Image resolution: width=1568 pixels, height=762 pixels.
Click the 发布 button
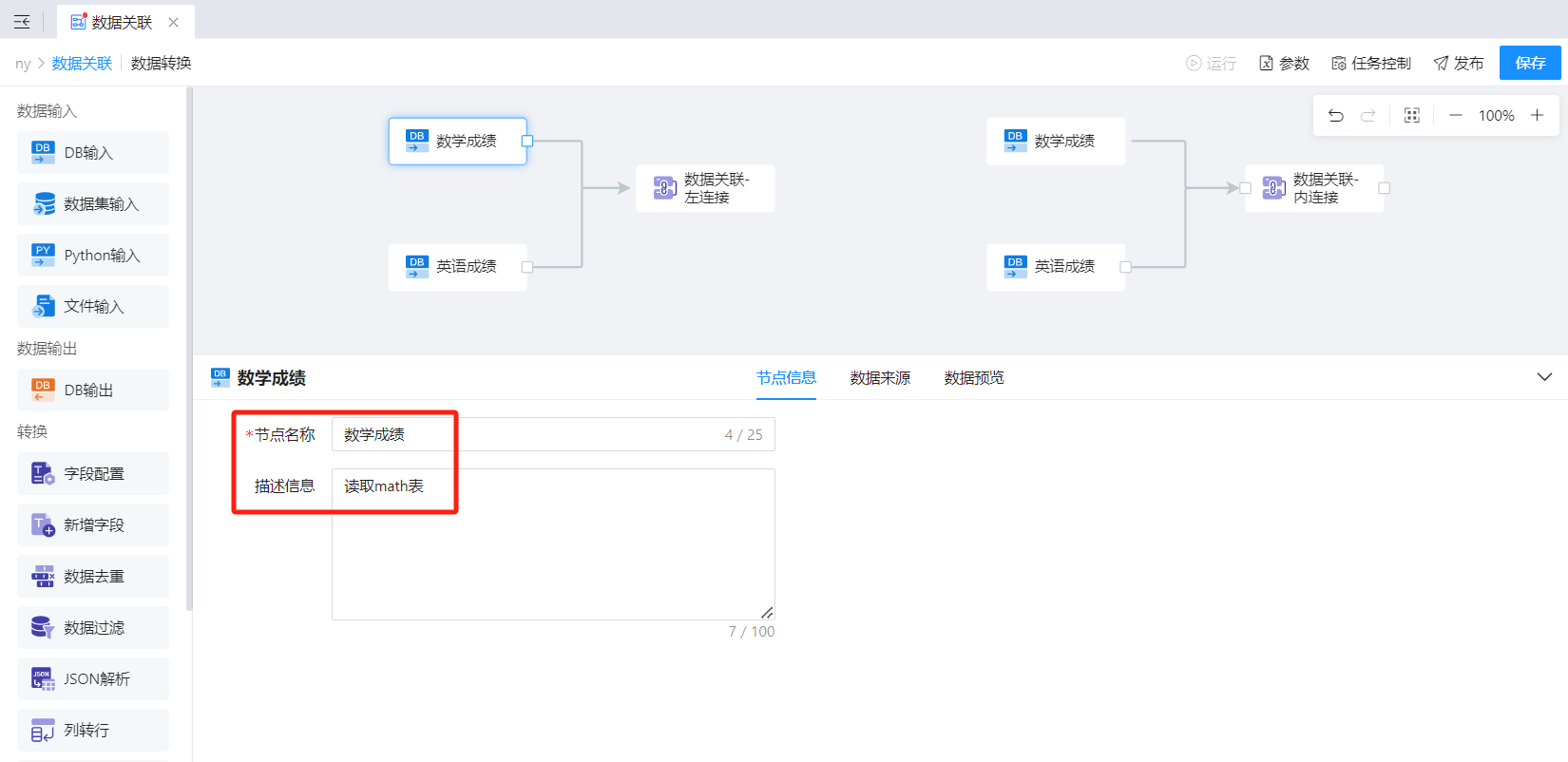pos(1459,63)
